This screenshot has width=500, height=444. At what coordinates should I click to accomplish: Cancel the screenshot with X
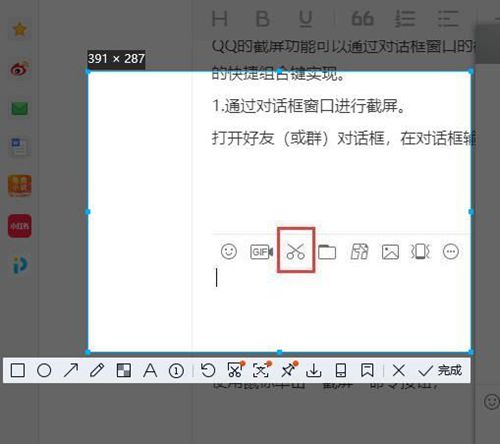399,370
